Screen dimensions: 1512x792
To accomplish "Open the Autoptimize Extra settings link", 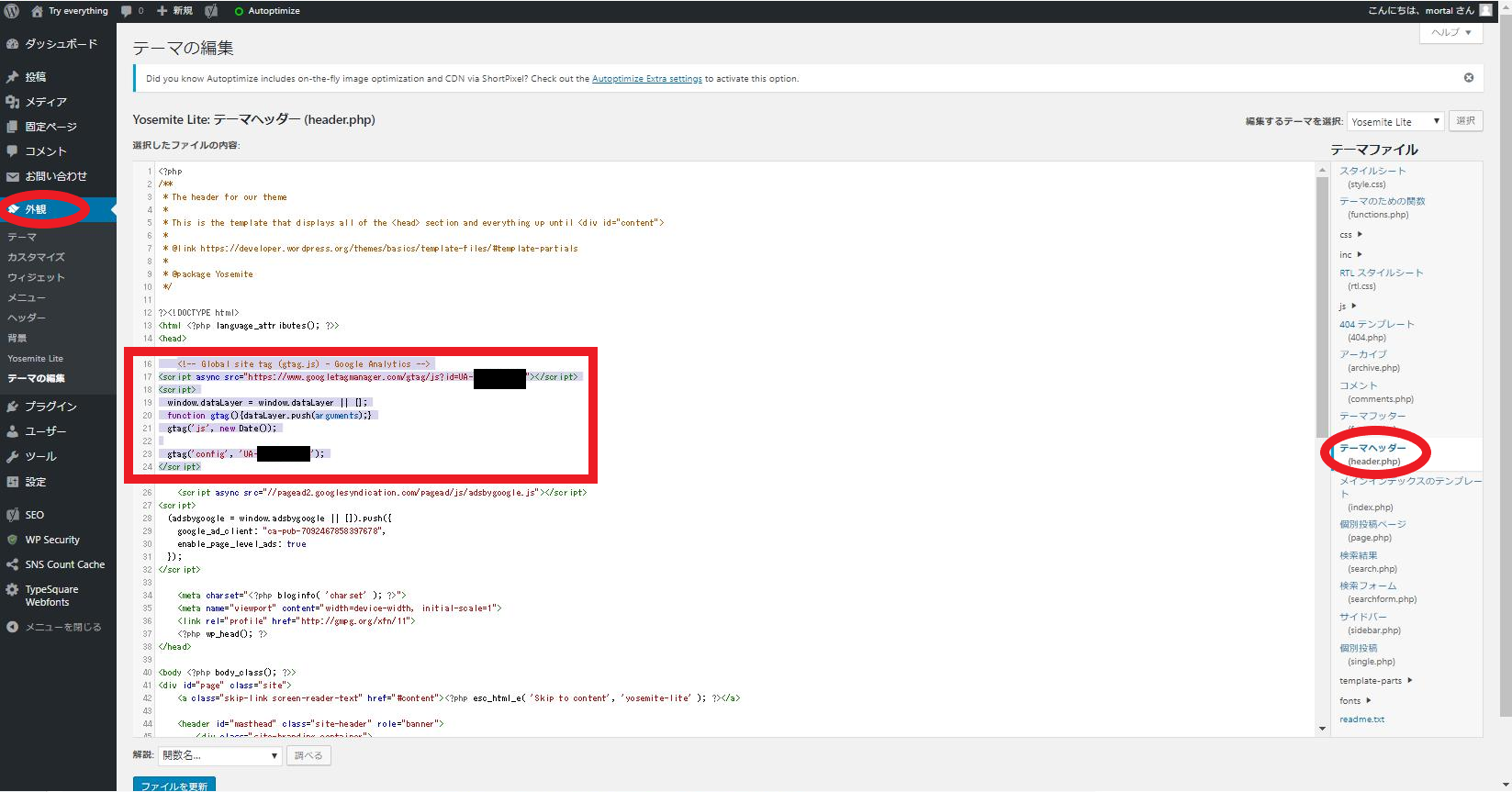I will [x=647, y=79].
